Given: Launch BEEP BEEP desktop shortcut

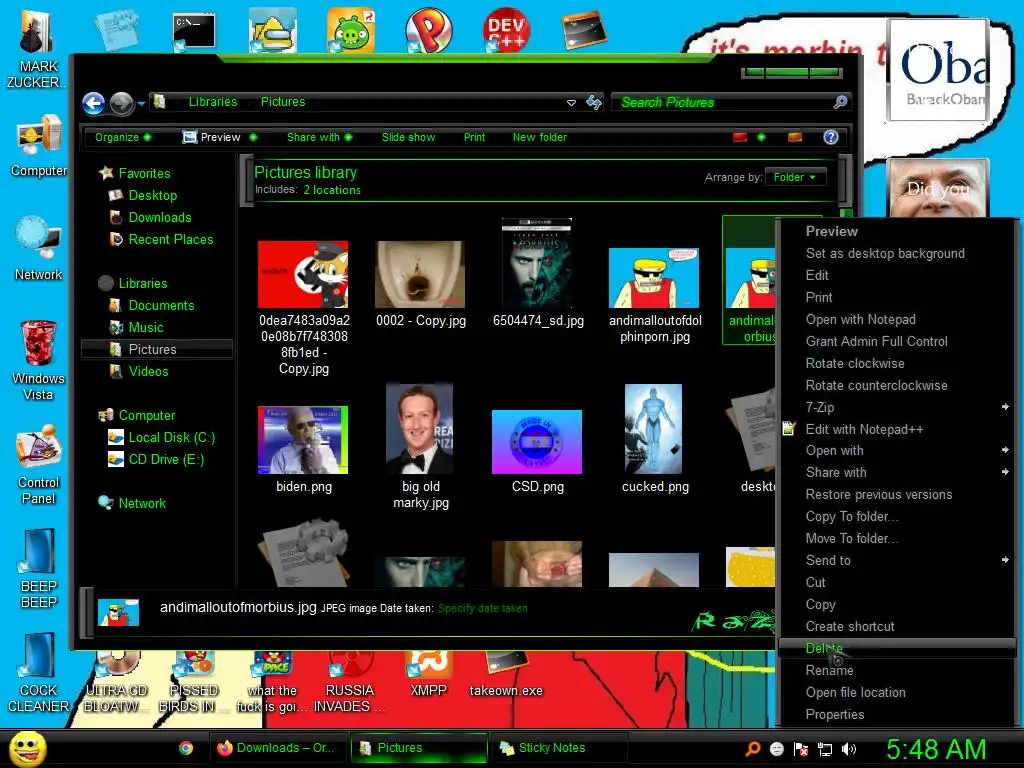Looking at the screenshot, I should coord(39,568).
